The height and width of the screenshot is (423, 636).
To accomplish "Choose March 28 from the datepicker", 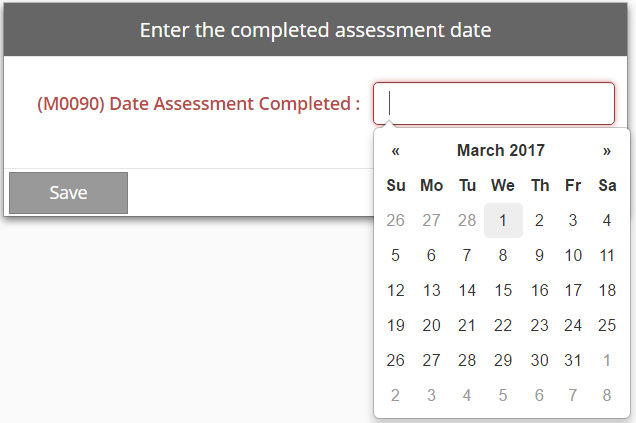I will tap(467, 360).
